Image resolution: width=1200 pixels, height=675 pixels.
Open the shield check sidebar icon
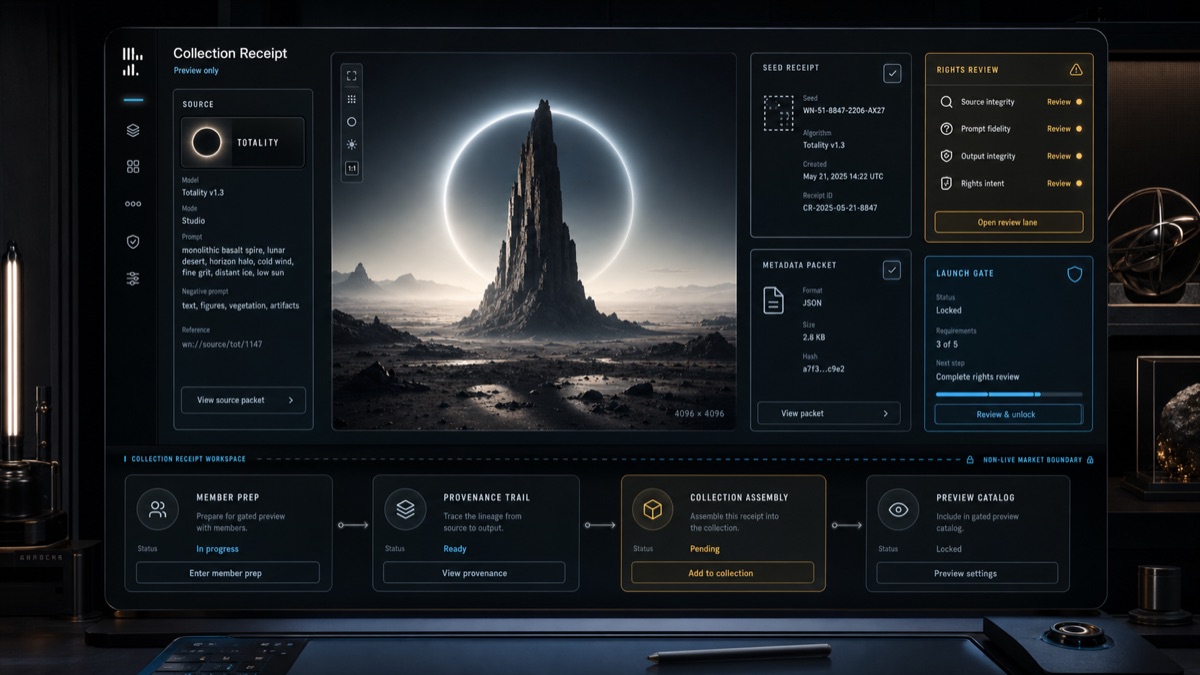pyautogui.click(x=133, y=241)
